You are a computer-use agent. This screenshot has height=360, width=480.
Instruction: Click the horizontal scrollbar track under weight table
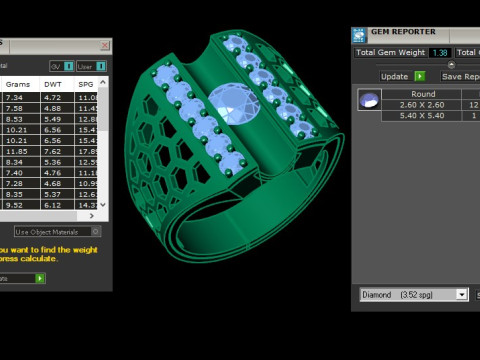click(38, 216)
